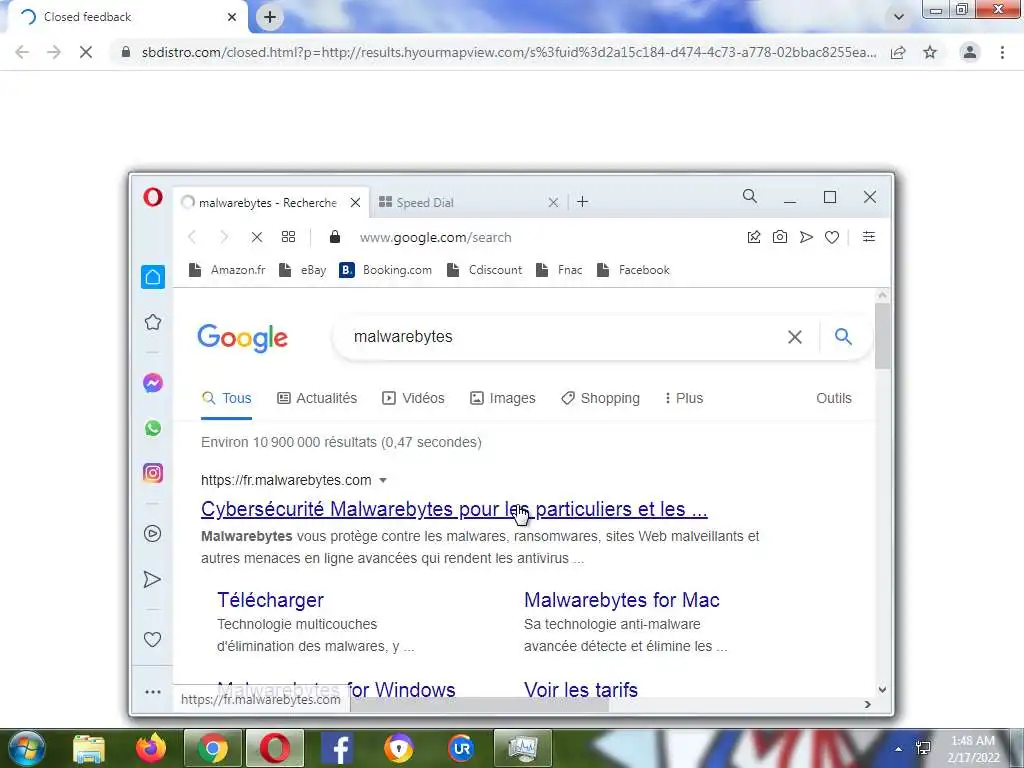Open Firefox from Windows taskbar

[x=151, y=748]
